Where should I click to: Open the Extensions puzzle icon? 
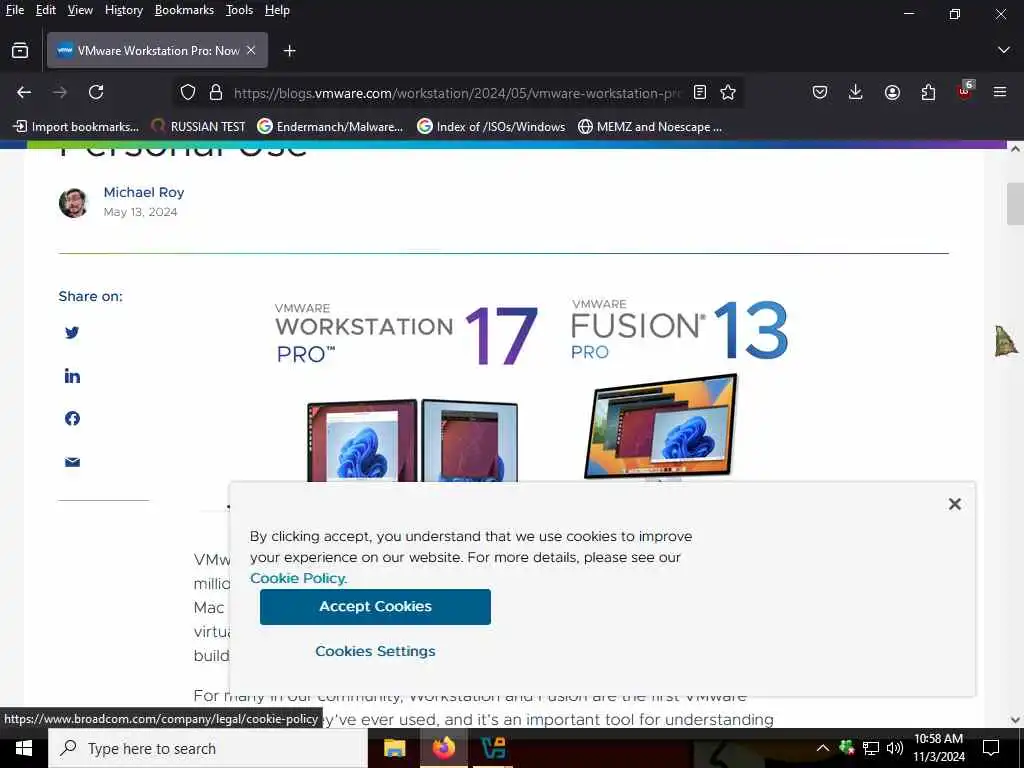coord(928,92)
